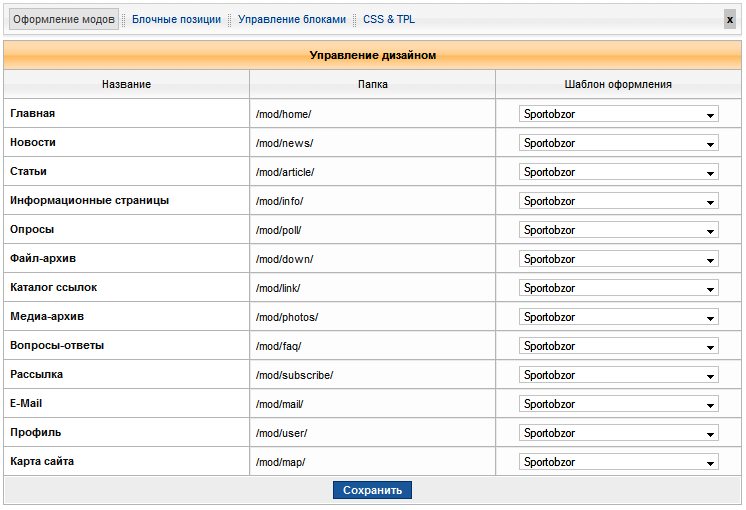Expand Карта сайта template dropdown
This screenshot has height=510, width=746.
coord(618,462)
